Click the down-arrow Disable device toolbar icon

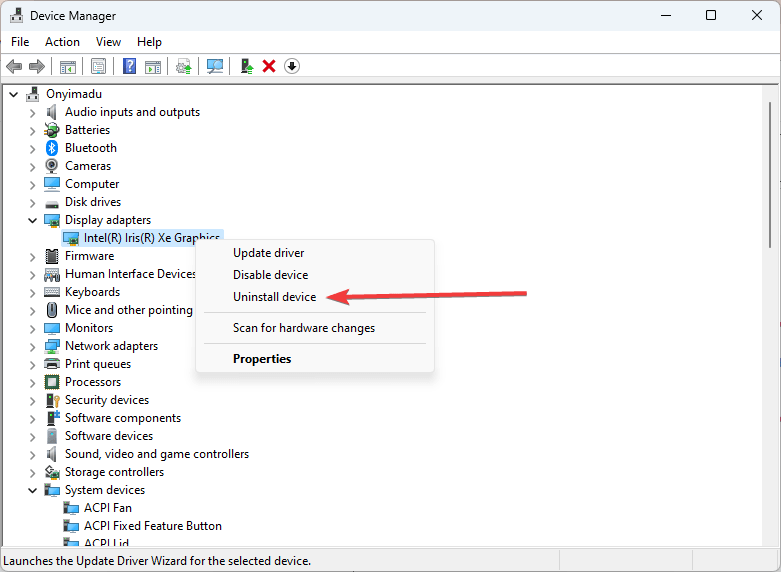[292, 66]
